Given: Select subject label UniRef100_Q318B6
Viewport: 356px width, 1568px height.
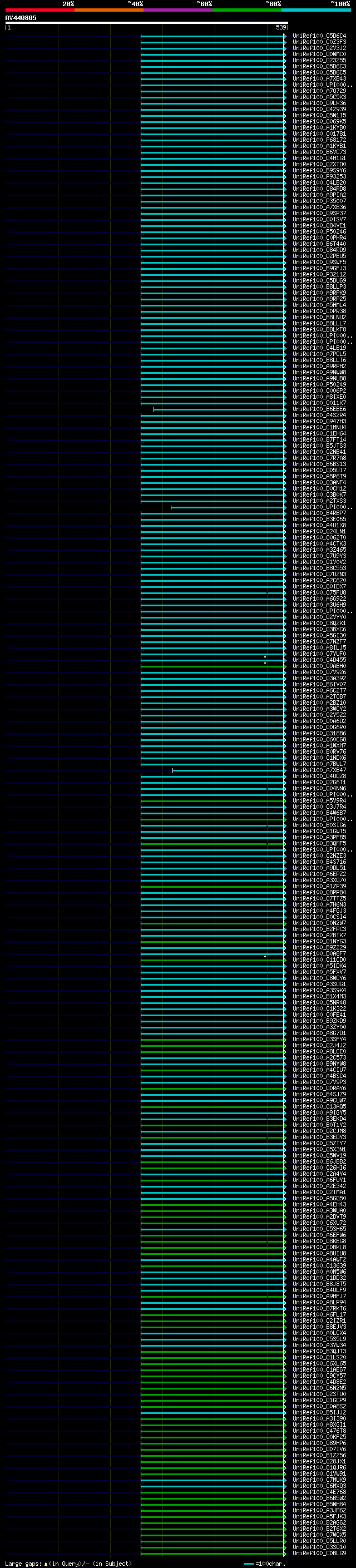Looking at the screenshot, I should pos(319,734).
